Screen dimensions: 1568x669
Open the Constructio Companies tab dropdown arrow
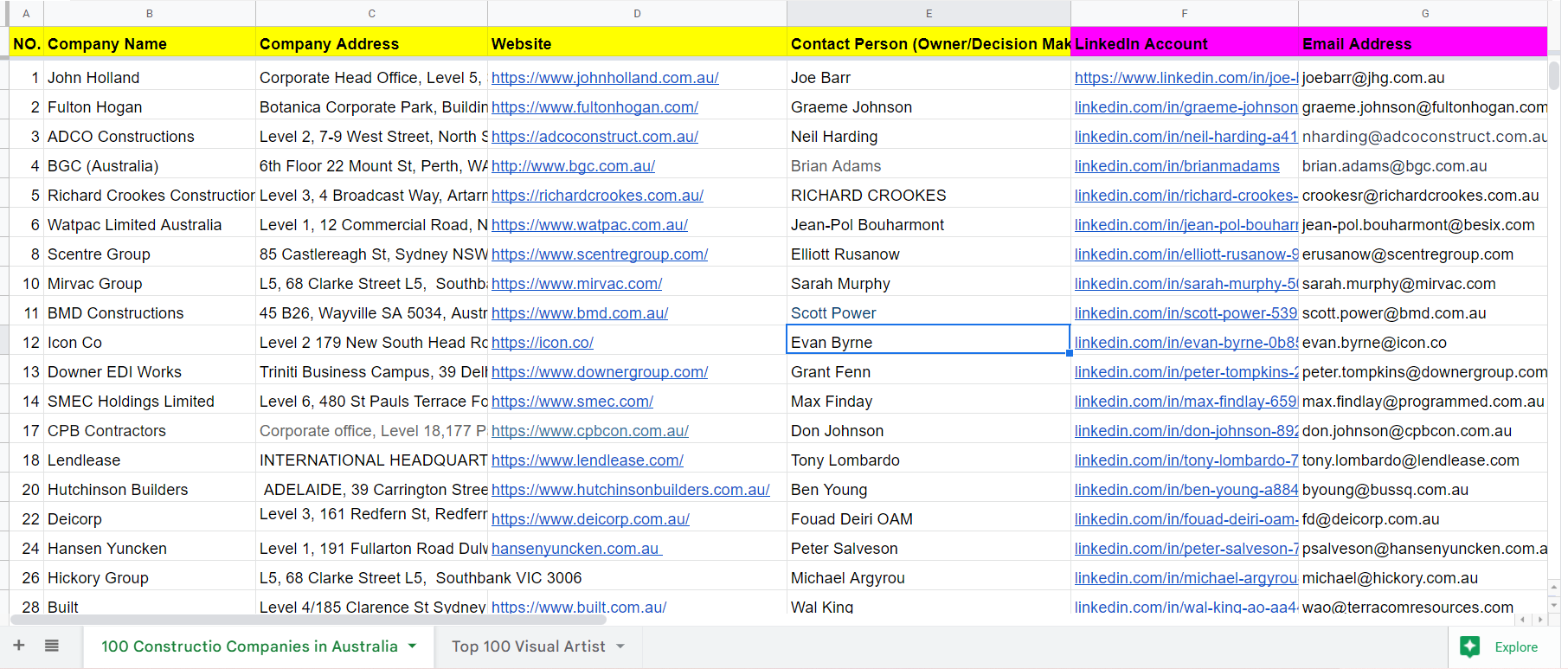[x=413, y=646]
